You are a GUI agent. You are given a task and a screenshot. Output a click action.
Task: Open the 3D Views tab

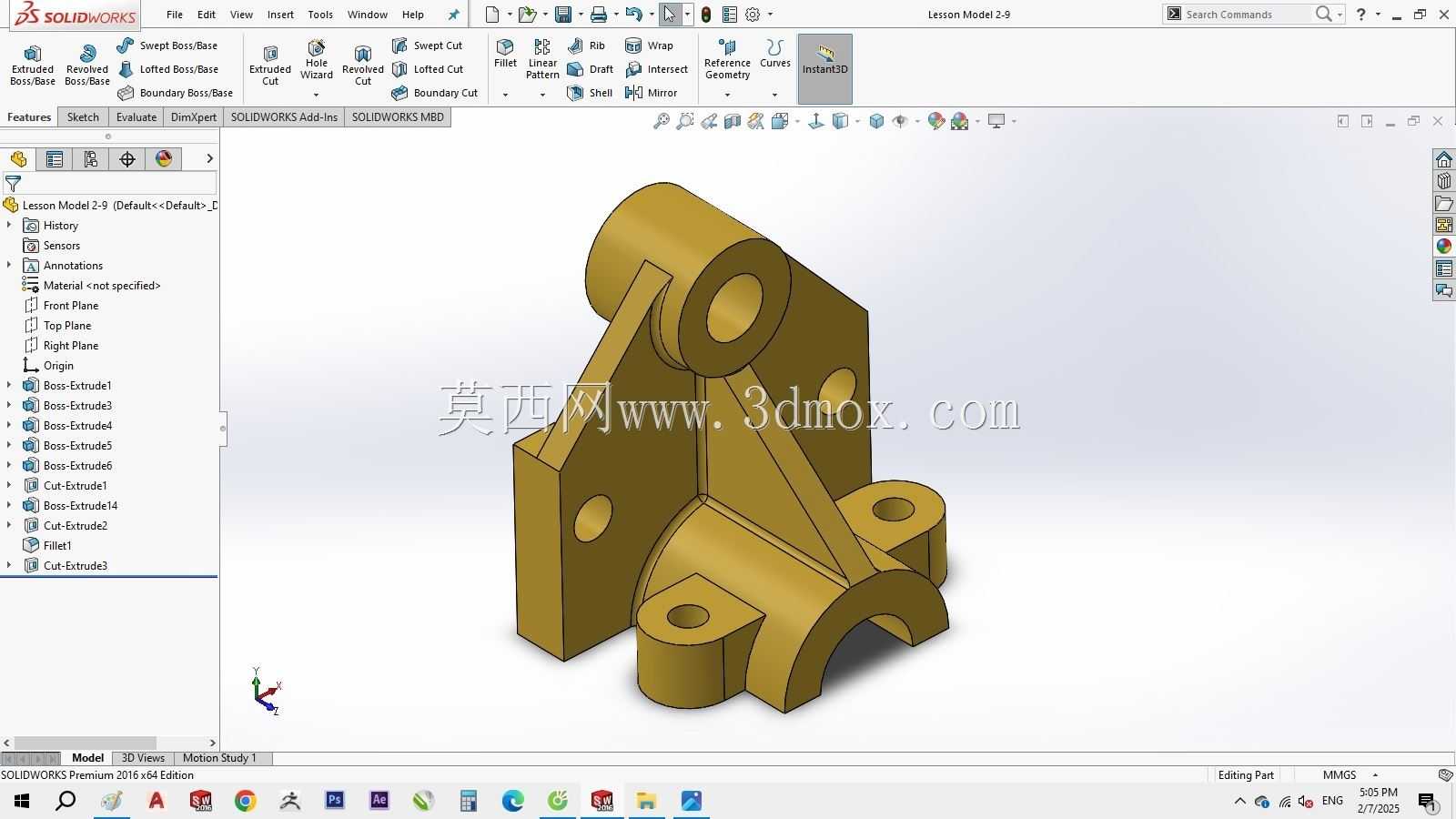pos(143,758)
